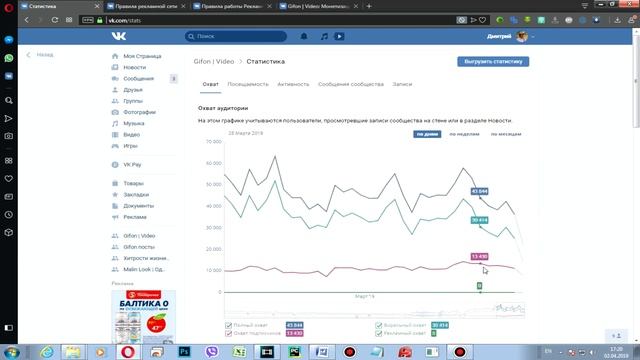The height and width of the screenshot is (360, 640).
Task: Select по месяцам chart grouping
Action: [506, 134]
